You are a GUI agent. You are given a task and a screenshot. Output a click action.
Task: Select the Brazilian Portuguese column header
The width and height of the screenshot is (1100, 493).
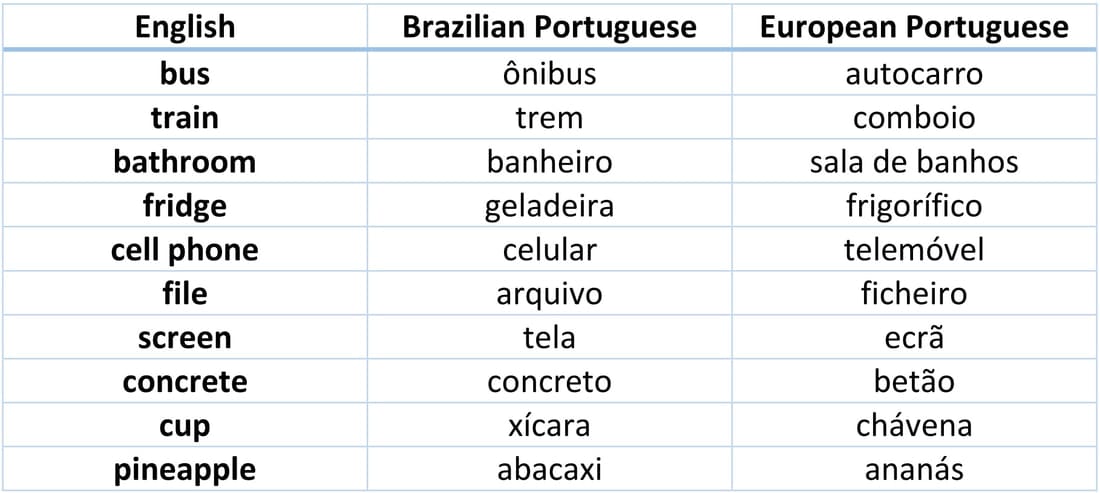(x=549, y=27)
